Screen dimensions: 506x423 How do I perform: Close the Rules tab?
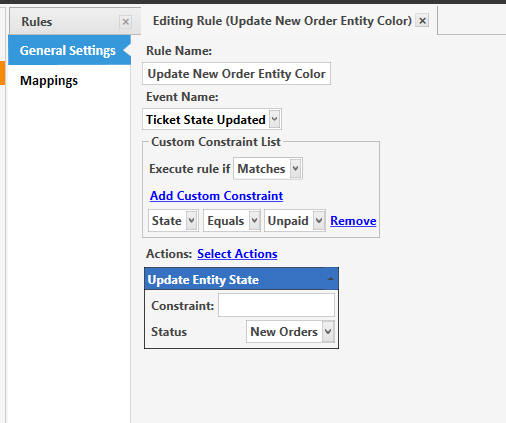pyautogui.click(x=126, y=22)
